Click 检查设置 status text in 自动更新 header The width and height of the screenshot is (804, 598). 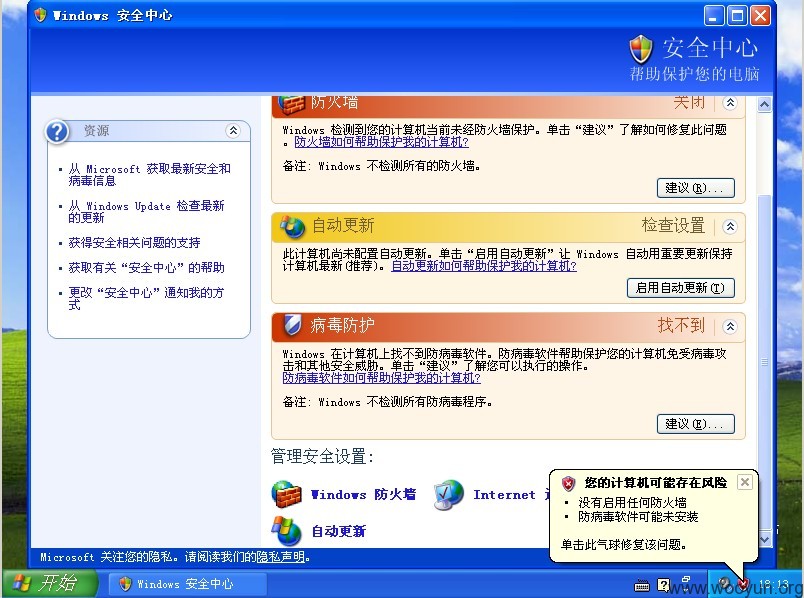click(x=673, y=225)
